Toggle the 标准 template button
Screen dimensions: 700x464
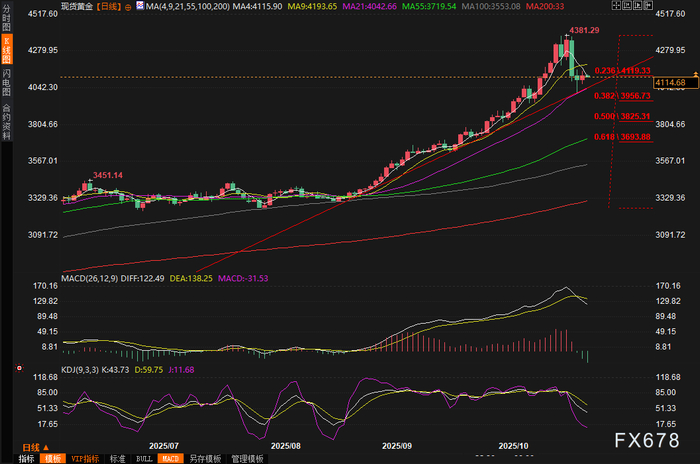[x=116, y=458]
